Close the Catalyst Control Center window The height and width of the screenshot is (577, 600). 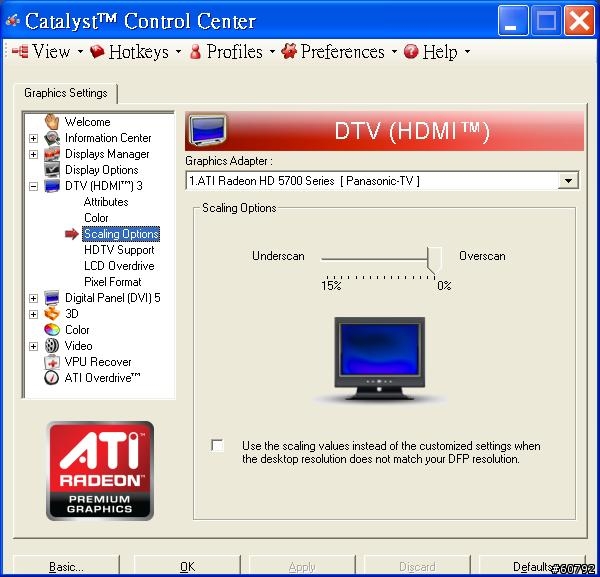pos(580,21)
